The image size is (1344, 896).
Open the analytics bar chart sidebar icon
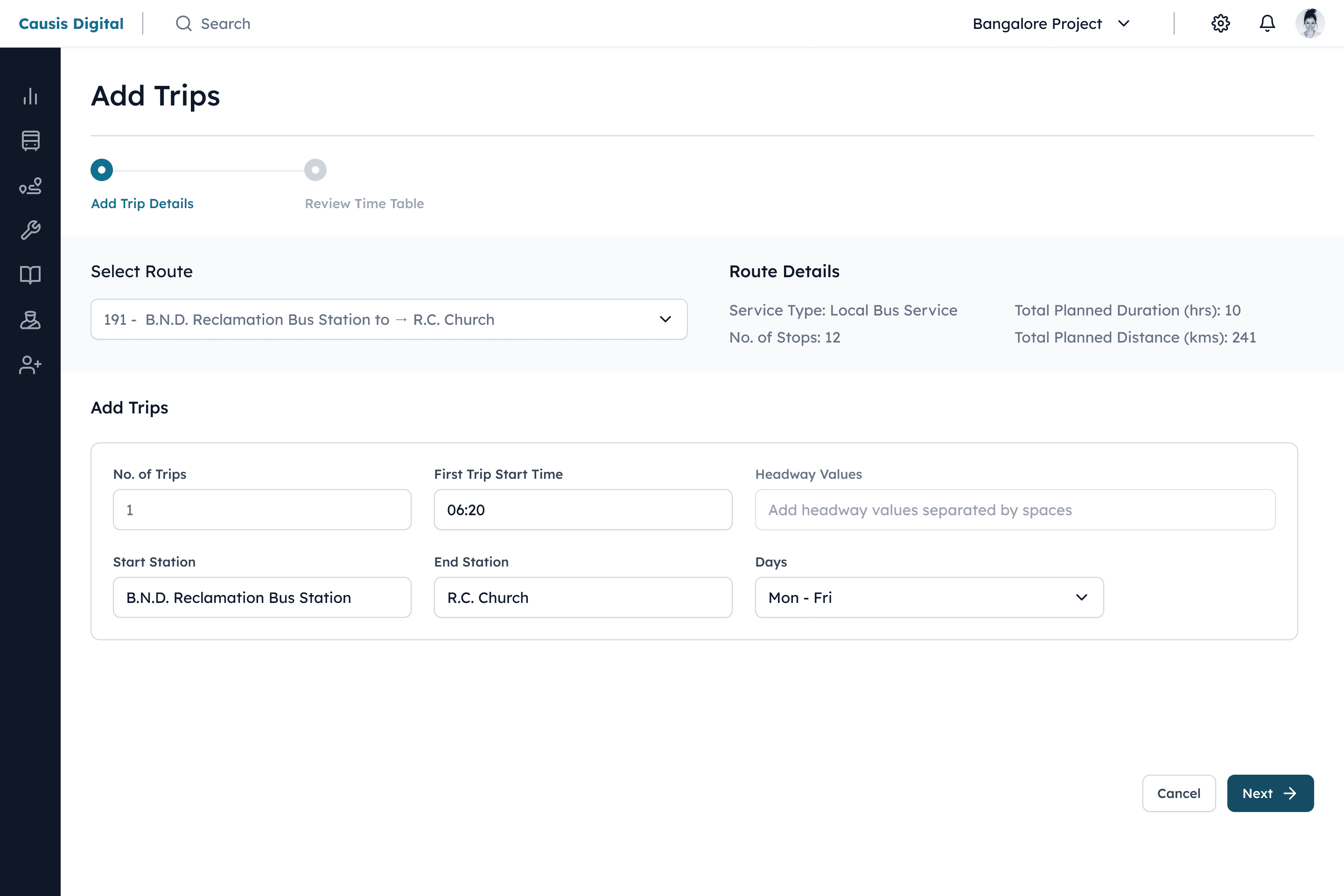[x=30, y=96]
